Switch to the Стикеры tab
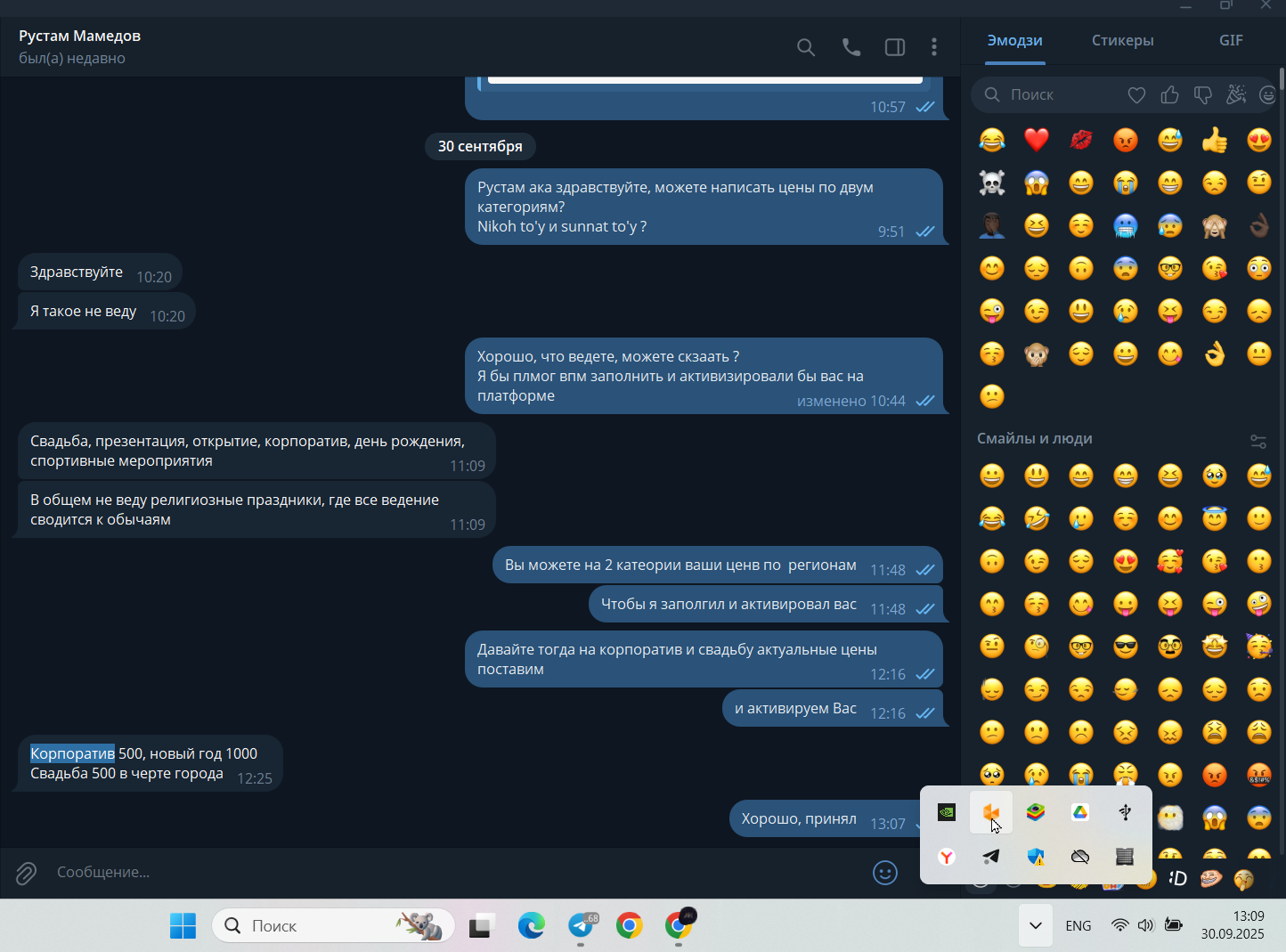Viewport: 1286px width, 952px height. (x=1122, y=41)
